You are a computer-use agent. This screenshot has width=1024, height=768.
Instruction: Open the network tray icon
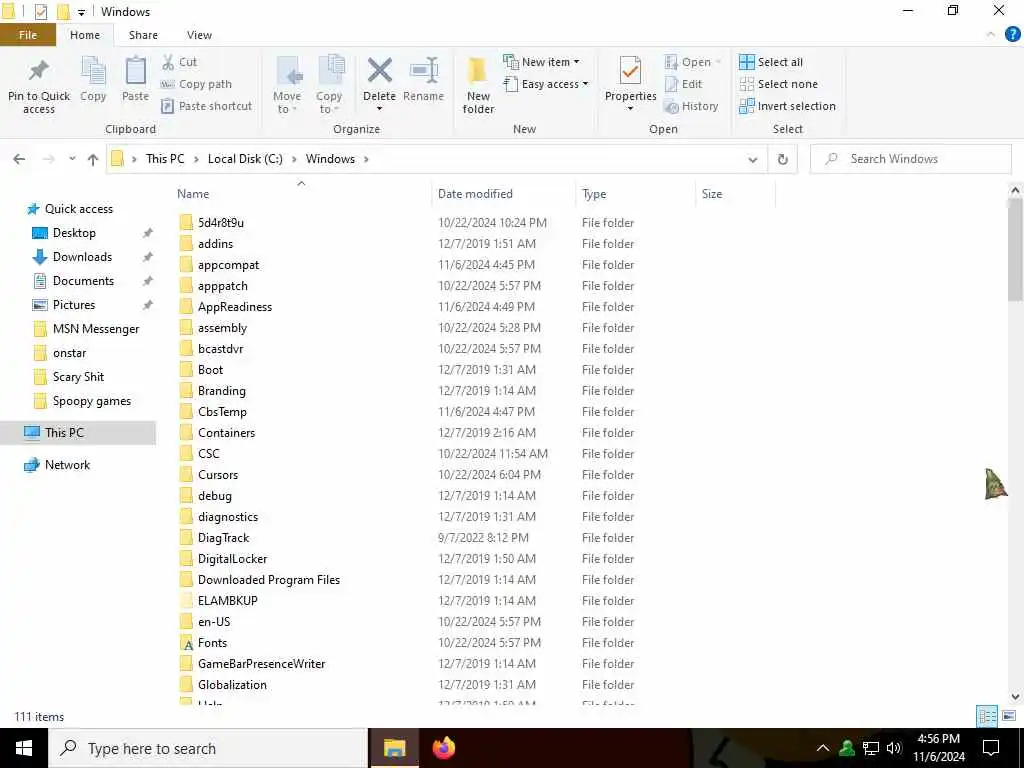(871, 748)
